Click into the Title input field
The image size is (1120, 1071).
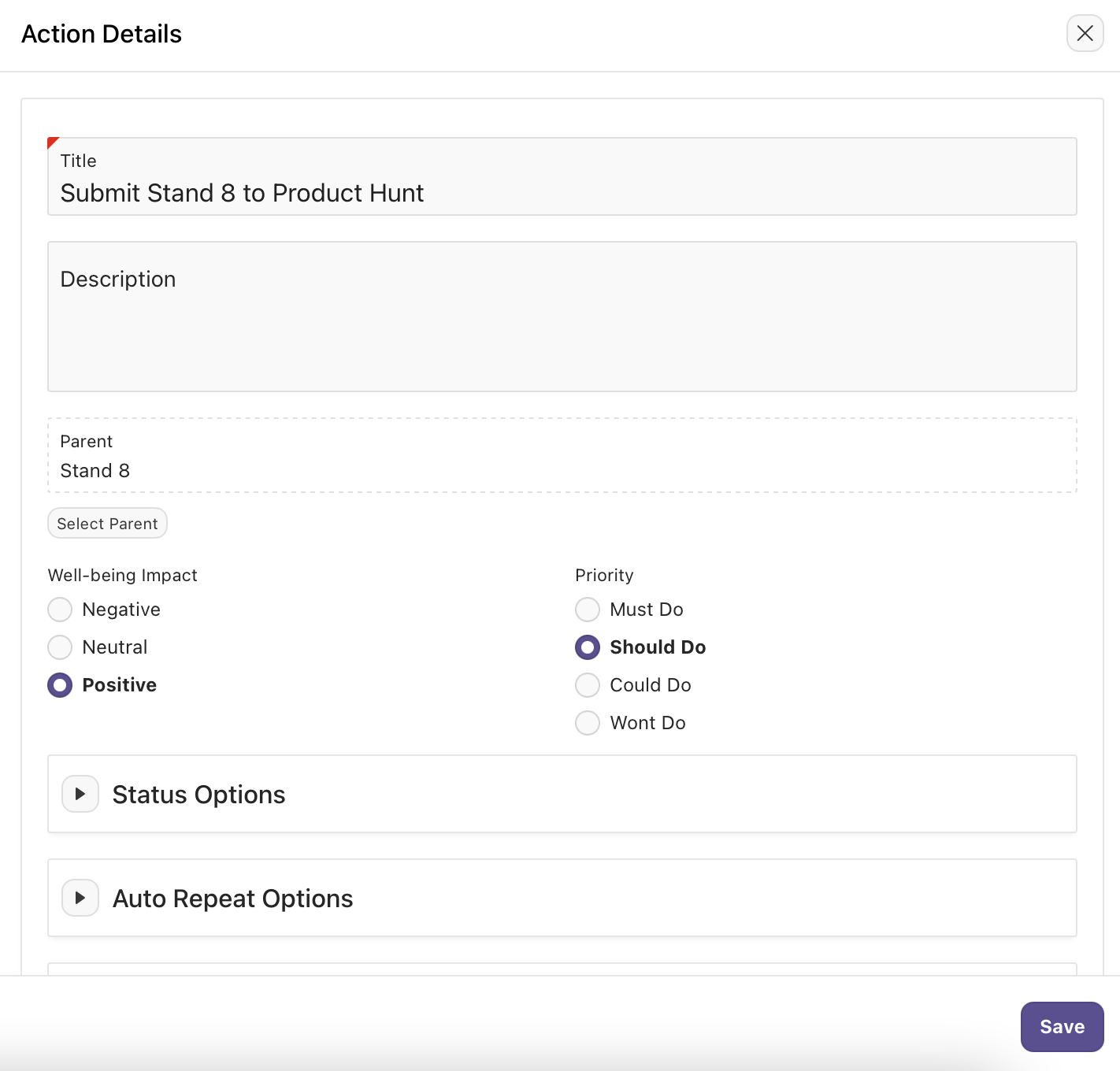click(562, 193)
